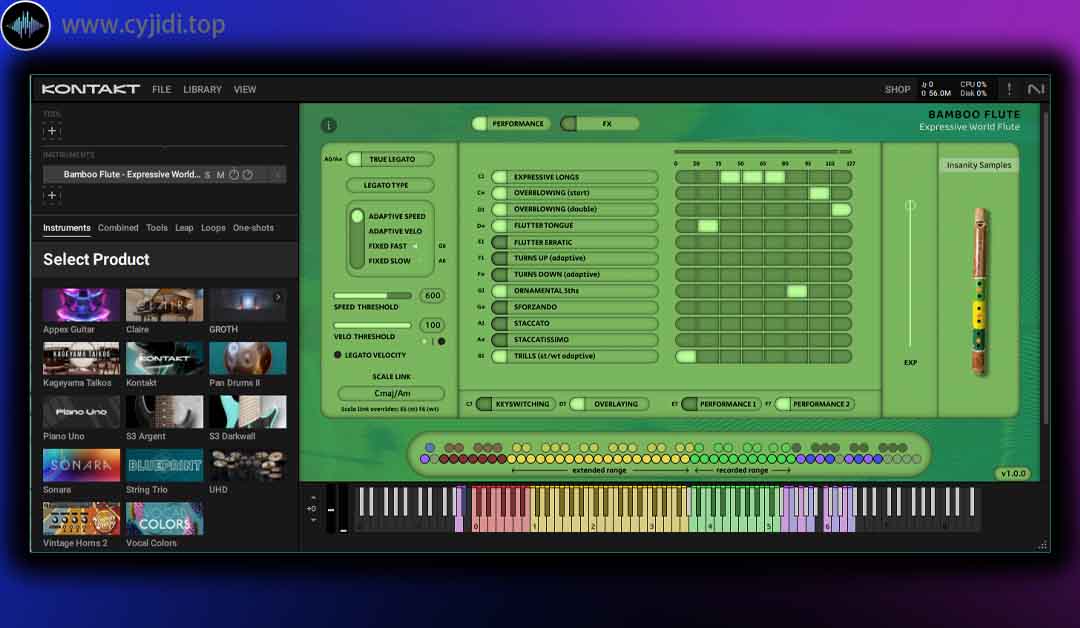Open the S3 Argent product

click(x=165, y=412)
